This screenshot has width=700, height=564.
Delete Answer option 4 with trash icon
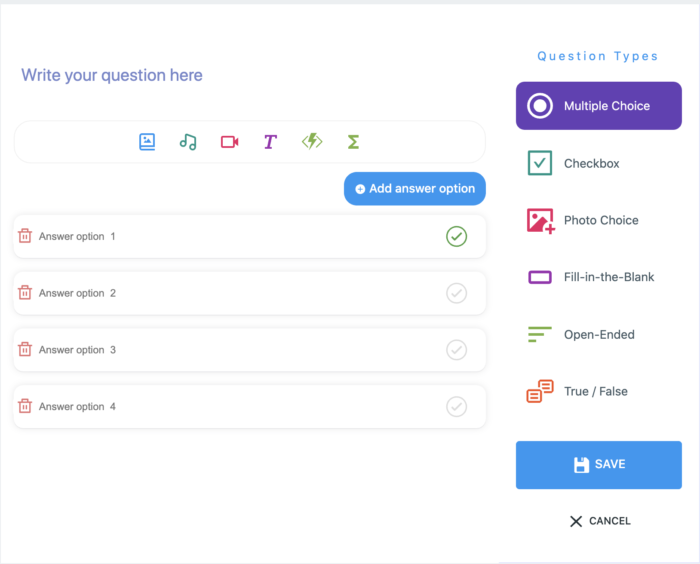coord(25,407)
